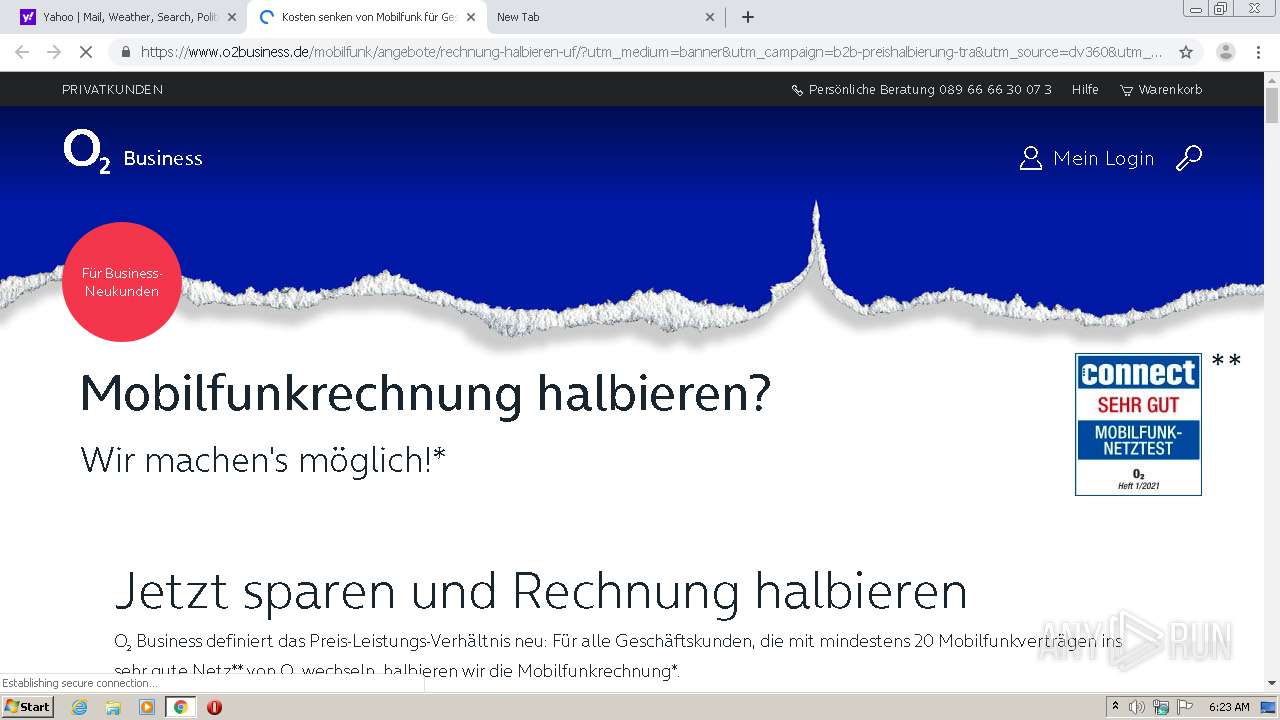Click the heading Mobilfunkrechnung halbieren?
Image resolution: width=1280 pixels, height=720 pixels.
click(426, 394)
